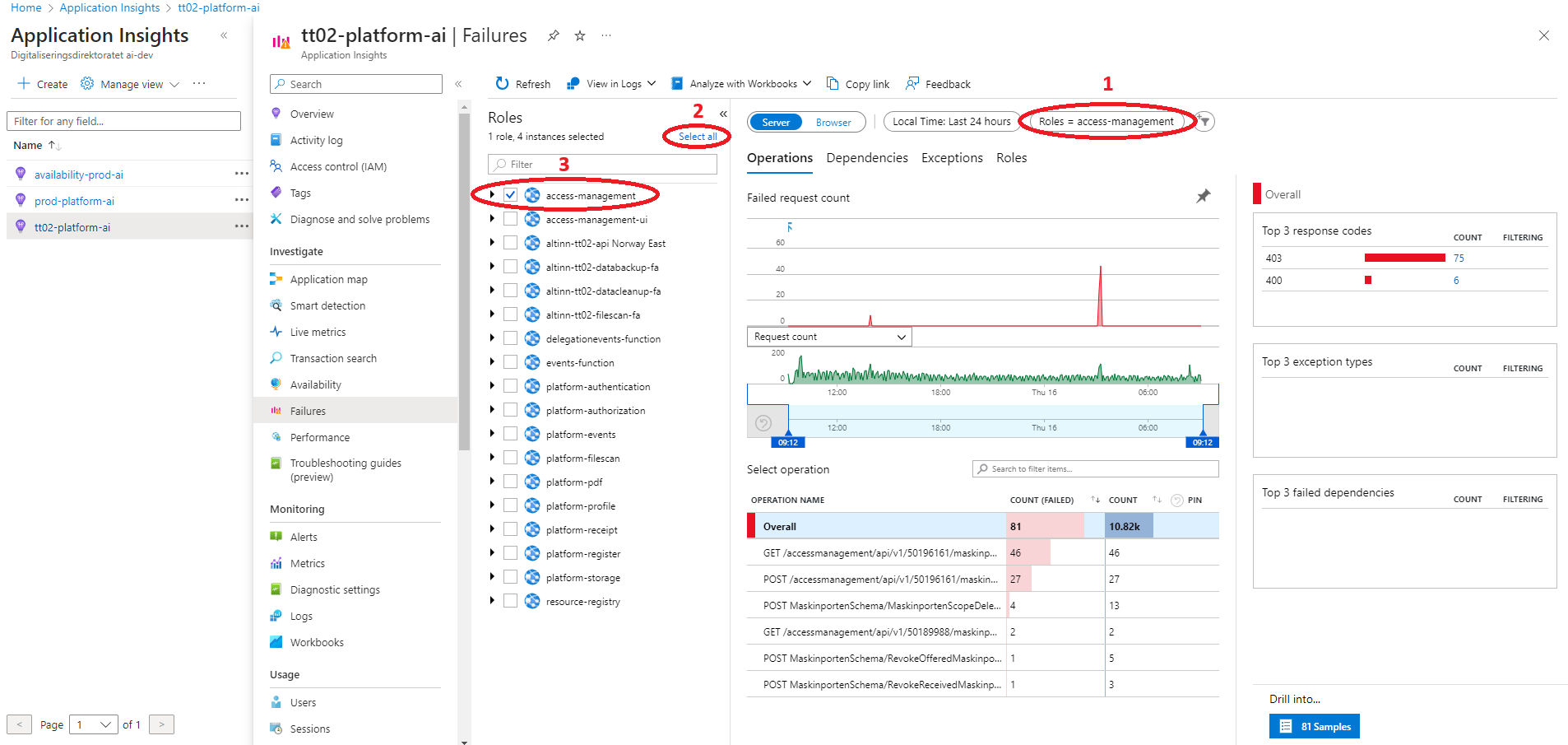This screenshot has height=745, width=1568.
Task: Check the delegationevents-function role
Action: click(511, 338)
